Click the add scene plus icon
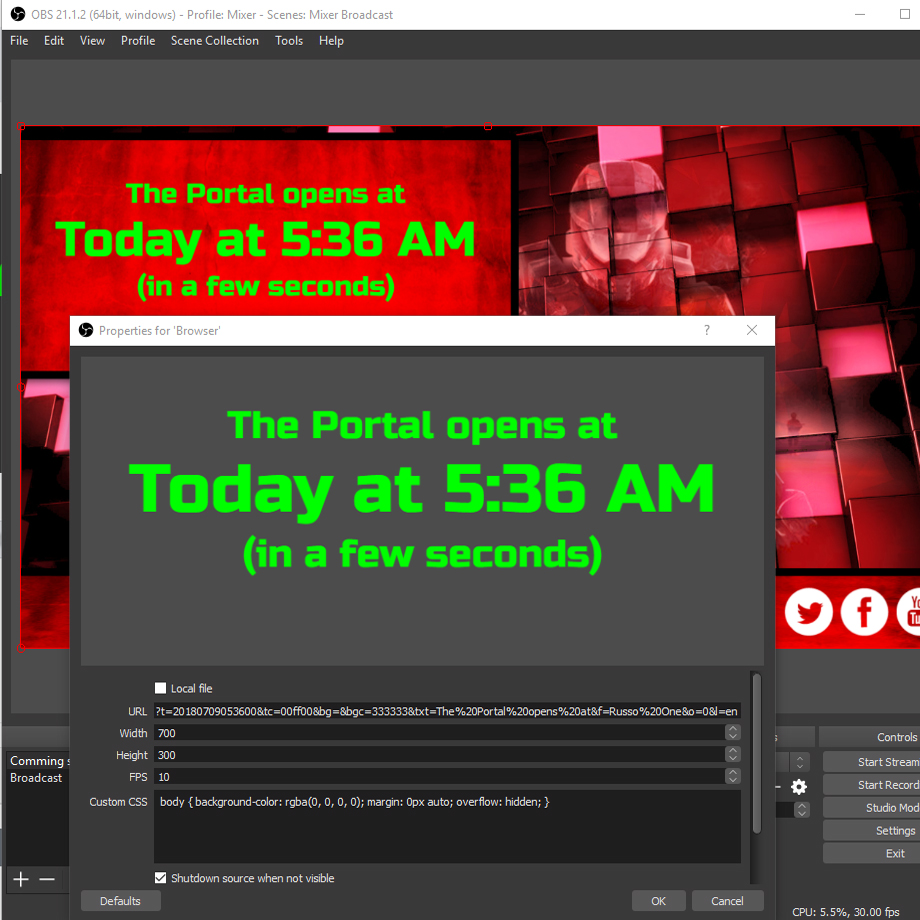This screenshot has height=920, width=920. click(x=20, y=879)
